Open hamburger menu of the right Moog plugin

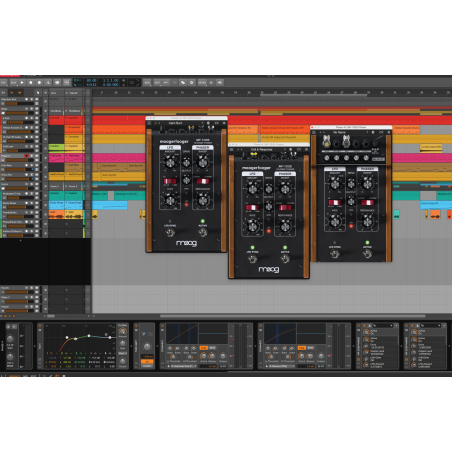[314, 133]
